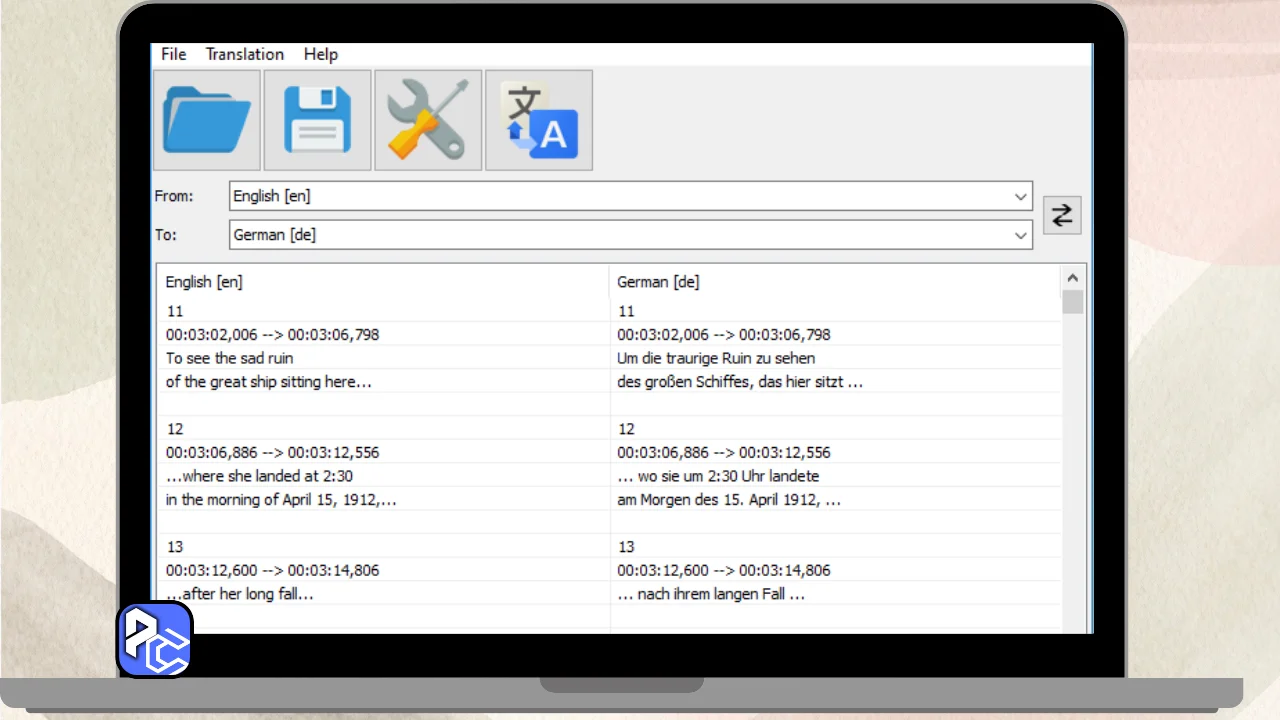Click subtitle number 12 in the English column

[x=175, y=429]
